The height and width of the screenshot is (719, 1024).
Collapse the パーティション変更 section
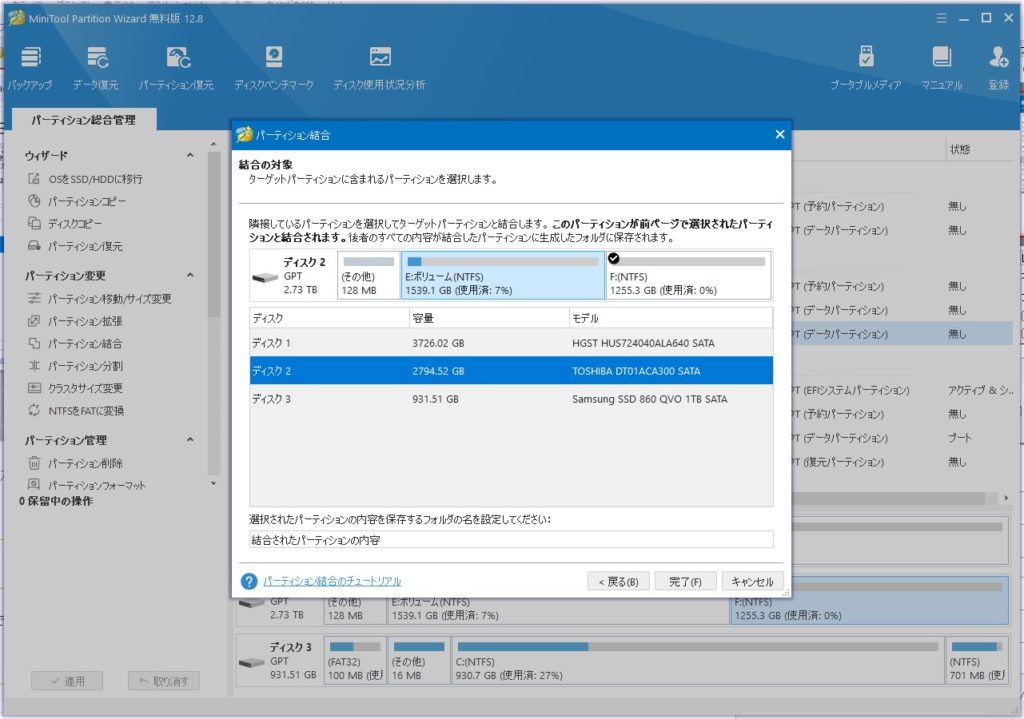(190, 276)
